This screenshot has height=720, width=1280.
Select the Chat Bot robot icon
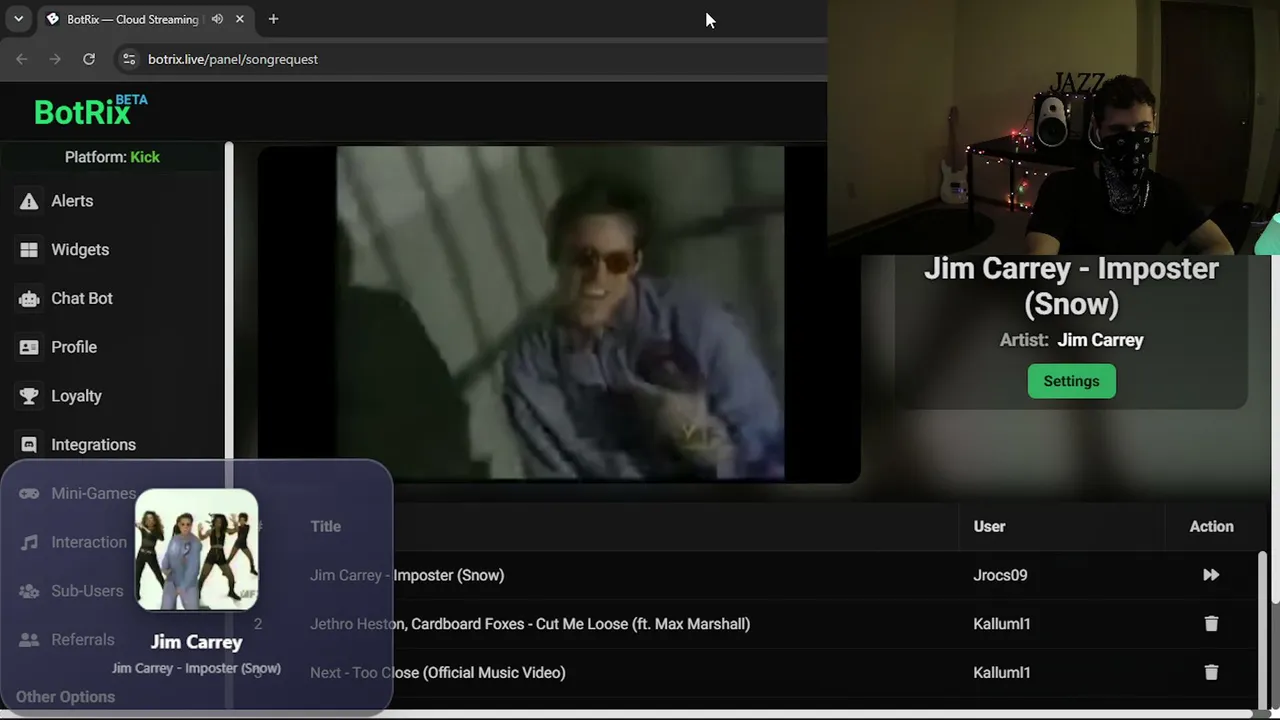coord(29,298)
